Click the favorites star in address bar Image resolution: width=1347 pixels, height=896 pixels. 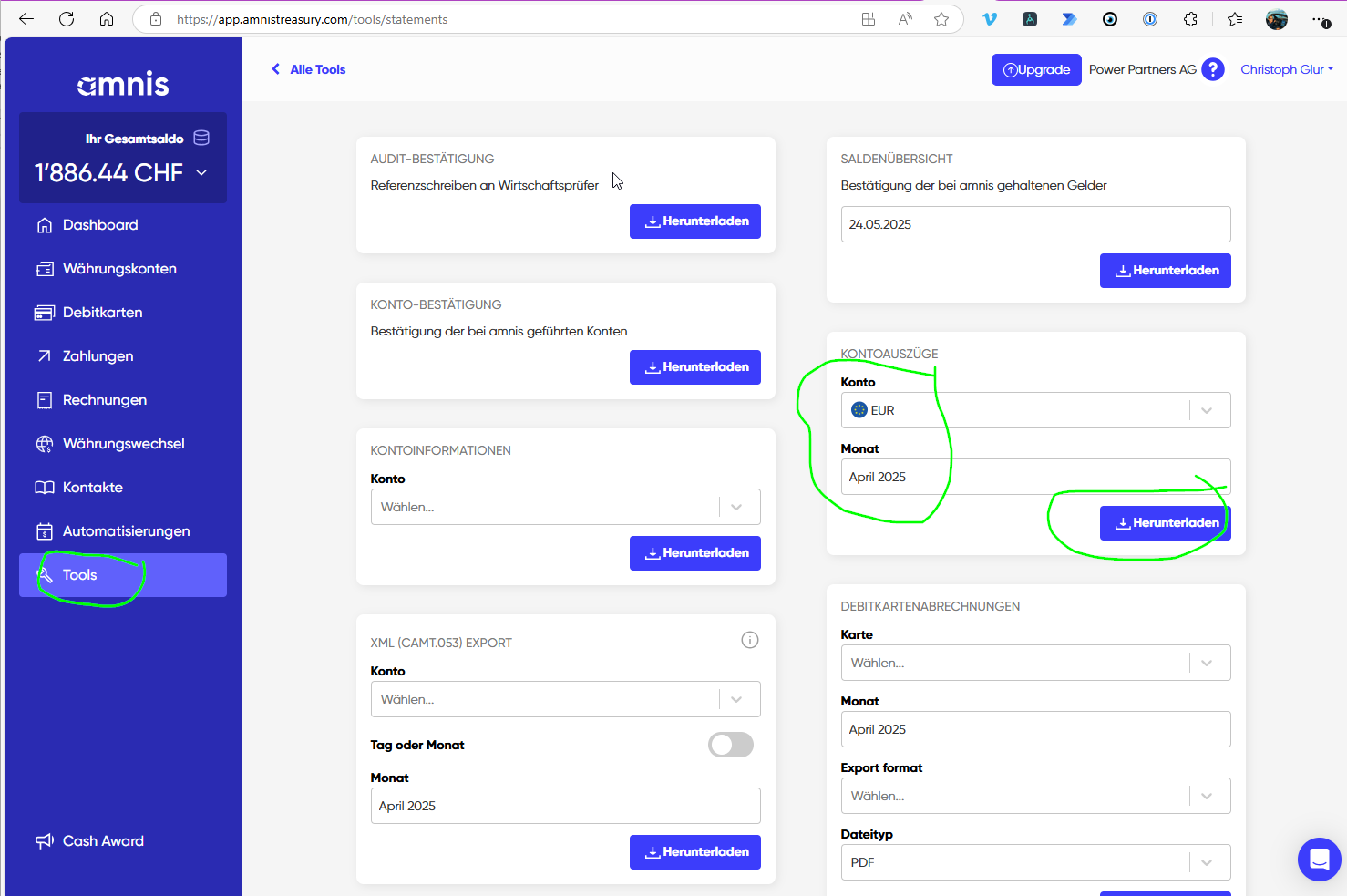coord(941,19)
